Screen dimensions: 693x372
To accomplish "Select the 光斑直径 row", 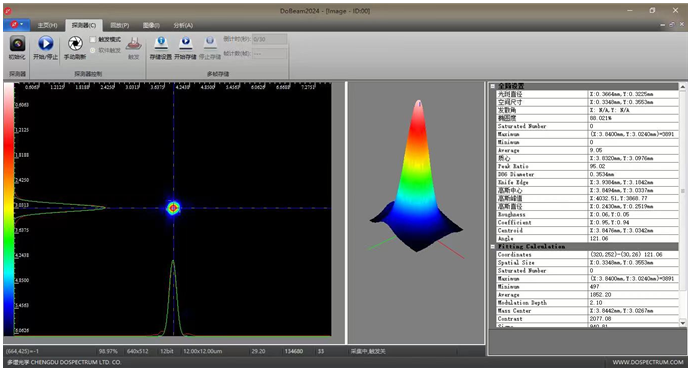I will coord(587,94).
